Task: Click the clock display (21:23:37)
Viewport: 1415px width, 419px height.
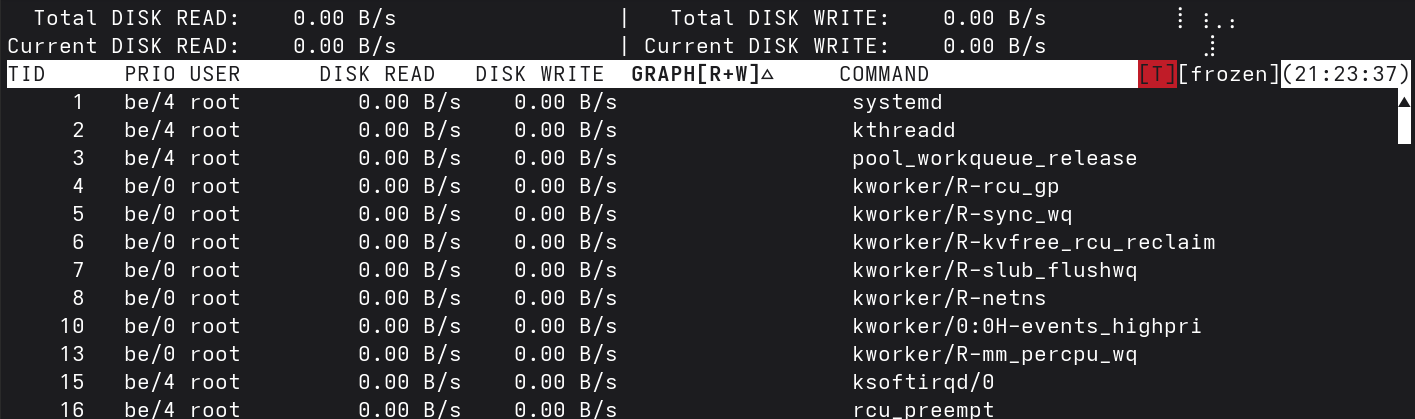Action: click(x=1345, y=74)
